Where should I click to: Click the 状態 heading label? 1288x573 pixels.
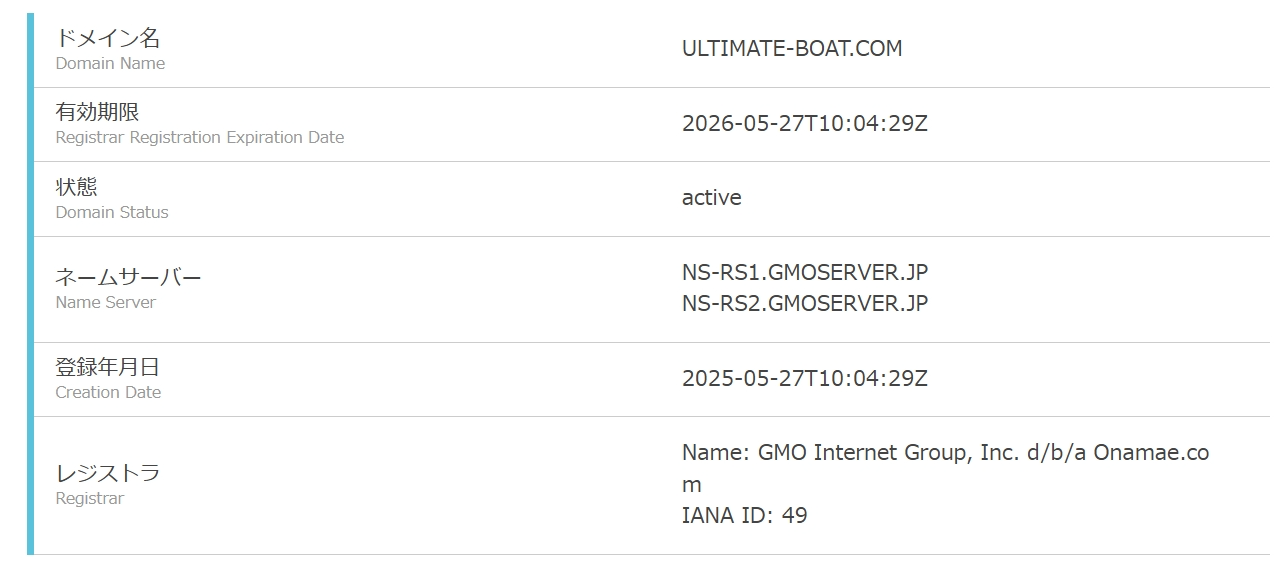(x=76, y=187)
